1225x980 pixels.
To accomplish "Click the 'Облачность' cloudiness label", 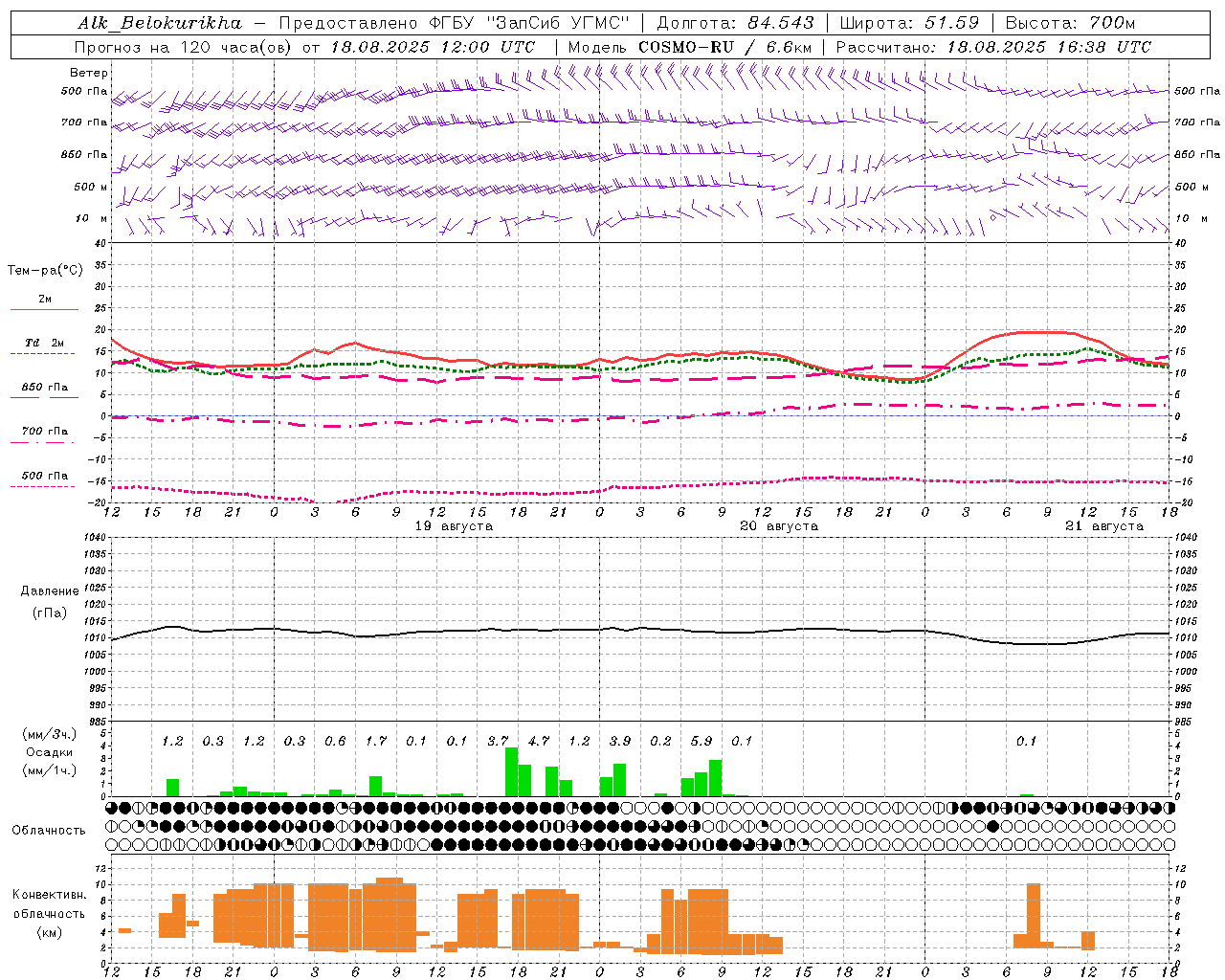I will (49, 831).
